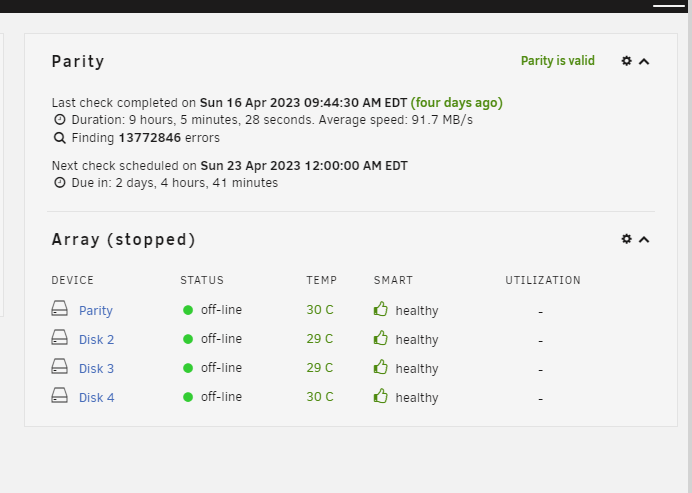Viewport: 692px width, 493px height.
Task: Click the Disk 2 drive icon
Action: pyautogui.click(x=60, y=338)
